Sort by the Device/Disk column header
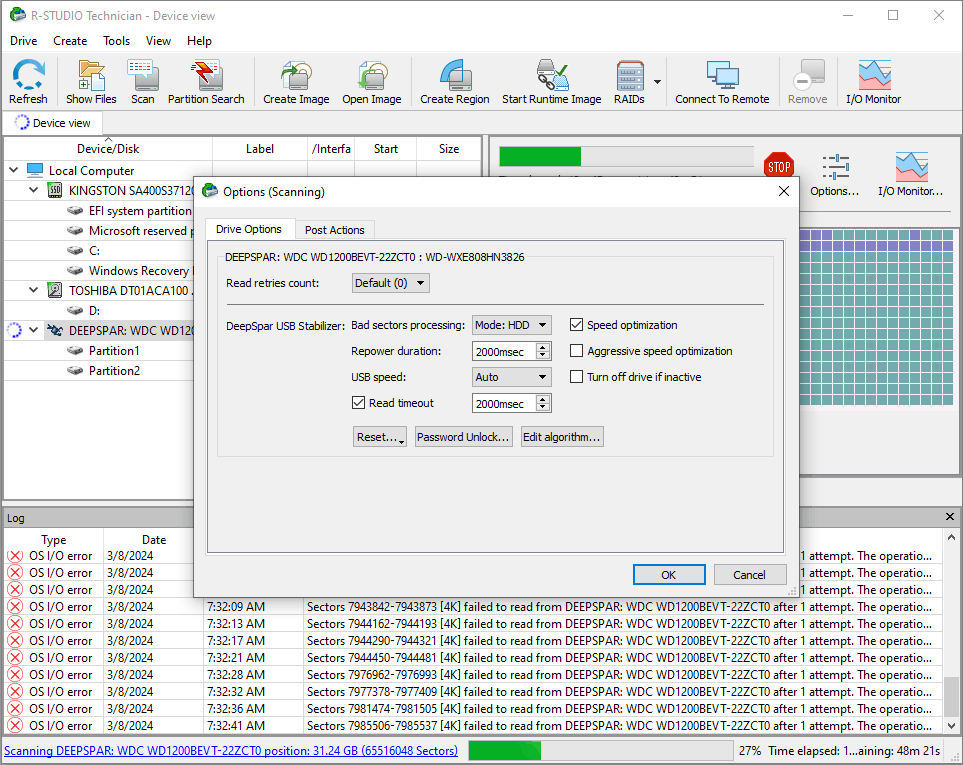963x765 pixels. pyautogui.click(x=108, y=149)
